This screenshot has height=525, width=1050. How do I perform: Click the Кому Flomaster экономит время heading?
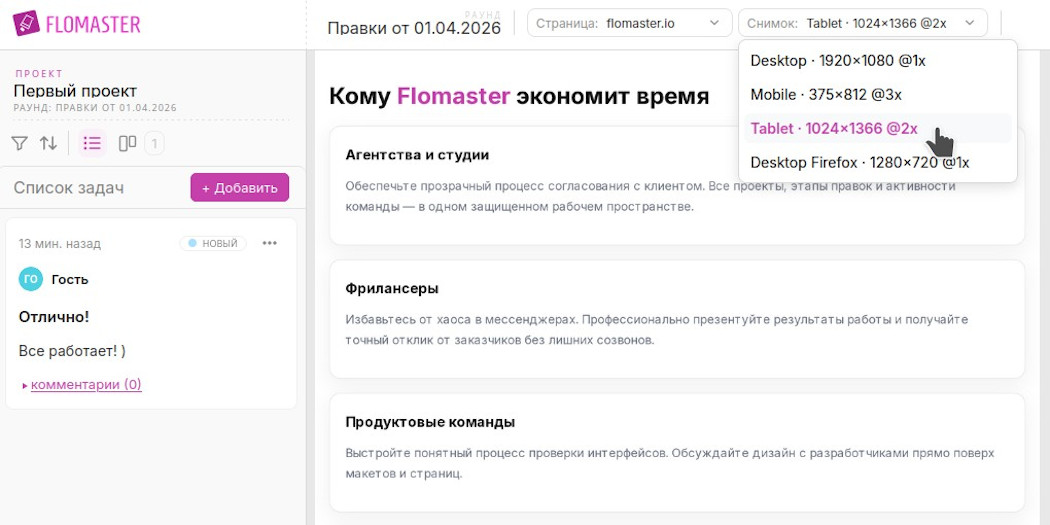coord(519,96)
